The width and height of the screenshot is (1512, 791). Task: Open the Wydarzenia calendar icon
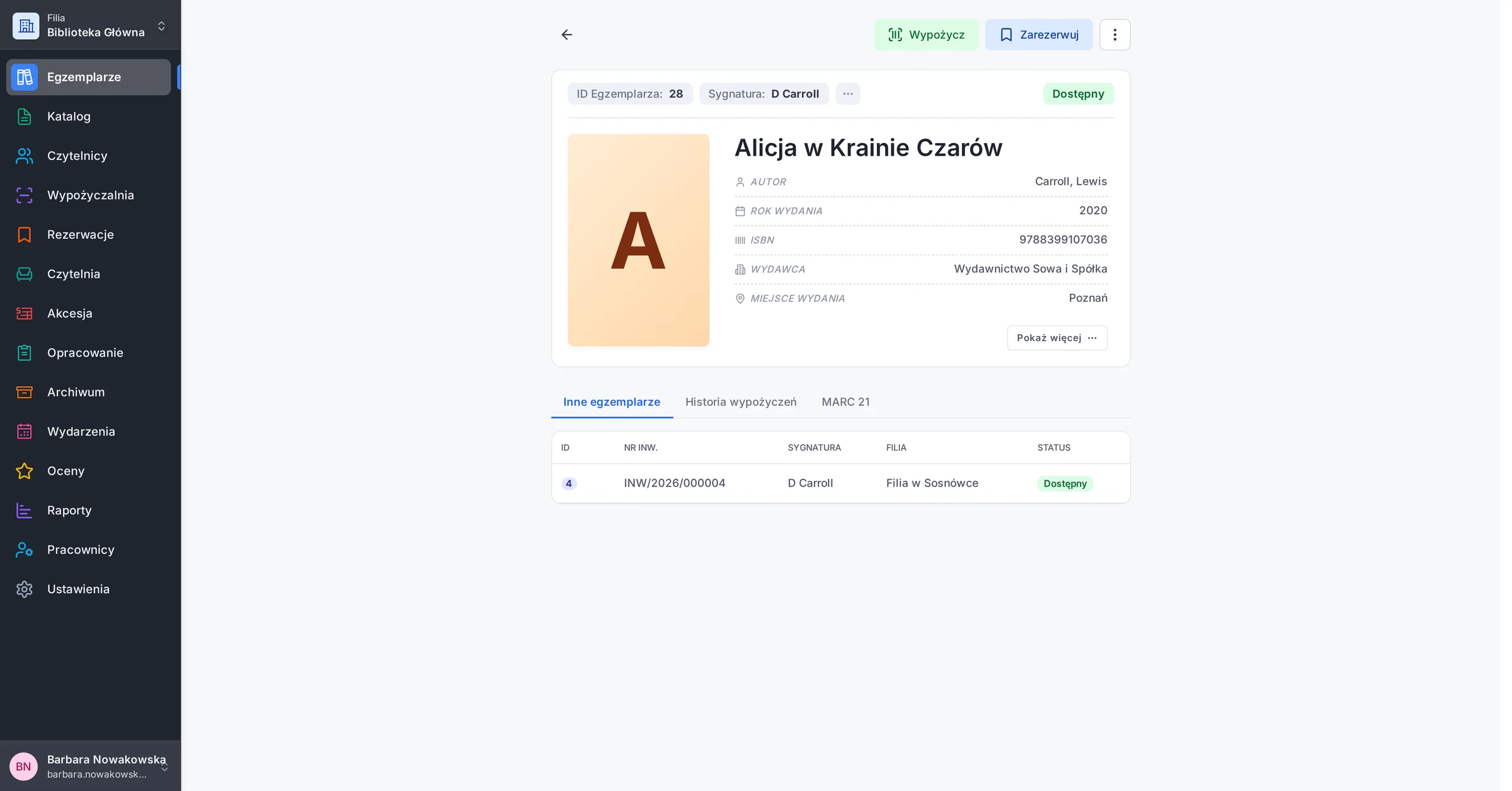pos(24,432)
